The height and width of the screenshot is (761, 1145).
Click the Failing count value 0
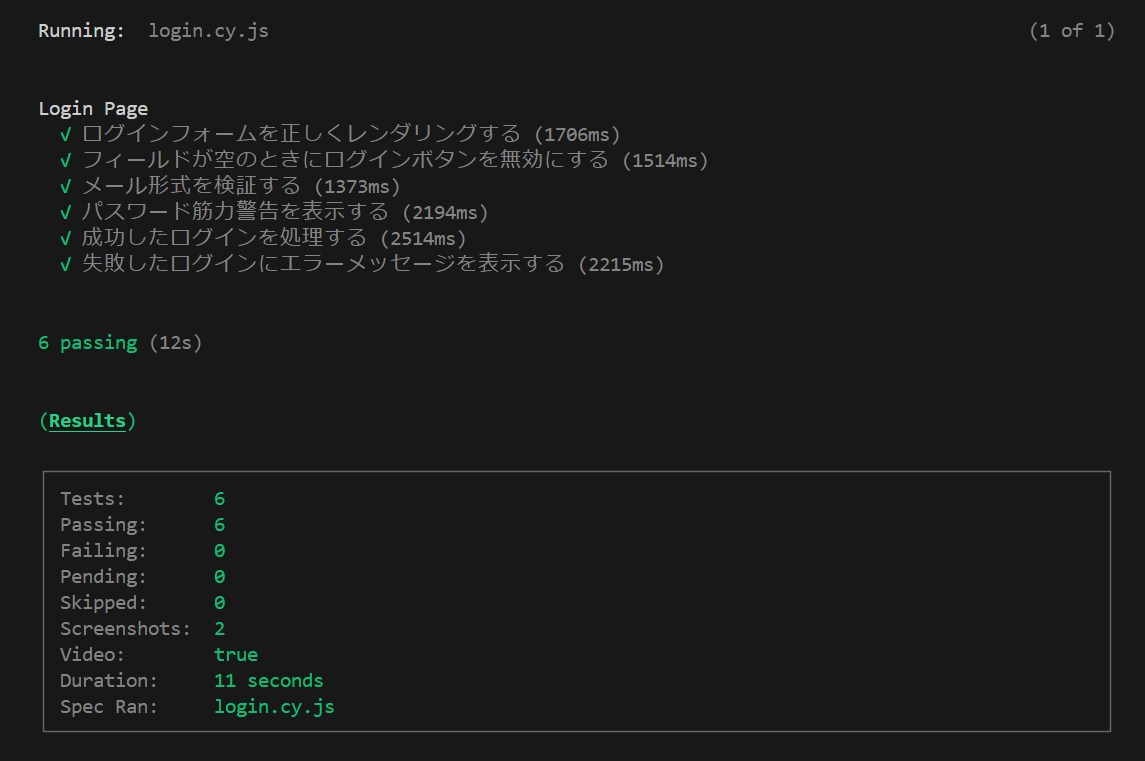pos(219,551)
